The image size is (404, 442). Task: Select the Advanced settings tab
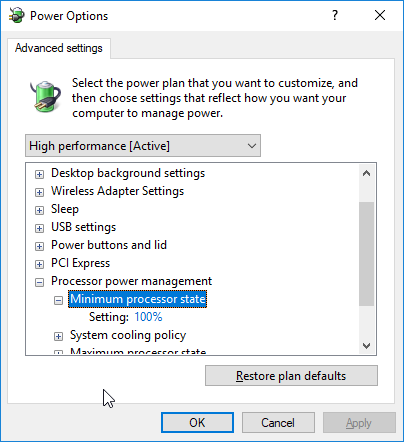coord(59,48)
